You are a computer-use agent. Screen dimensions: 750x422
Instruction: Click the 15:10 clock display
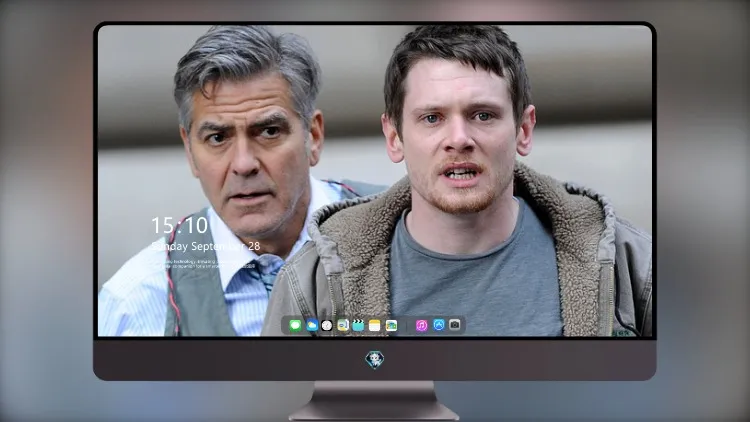179,225
